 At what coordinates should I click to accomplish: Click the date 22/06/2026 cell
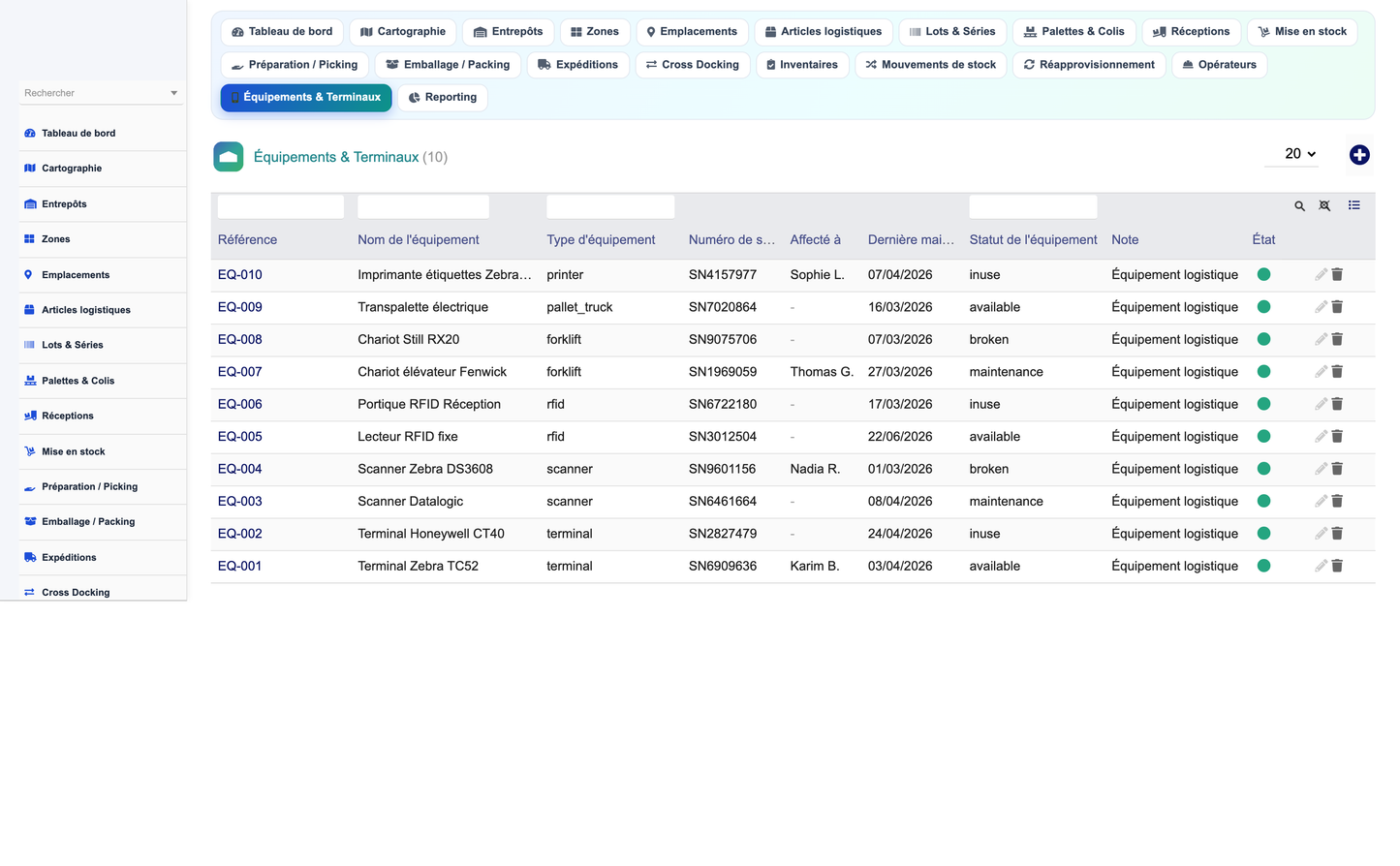click(900, 437)
